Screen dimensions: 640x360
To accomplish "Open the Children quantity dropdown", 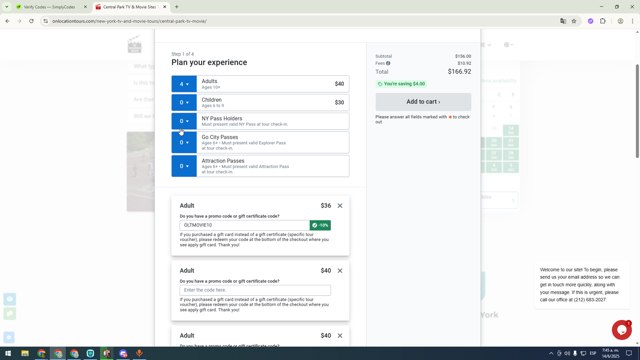I will coord(184,102).
